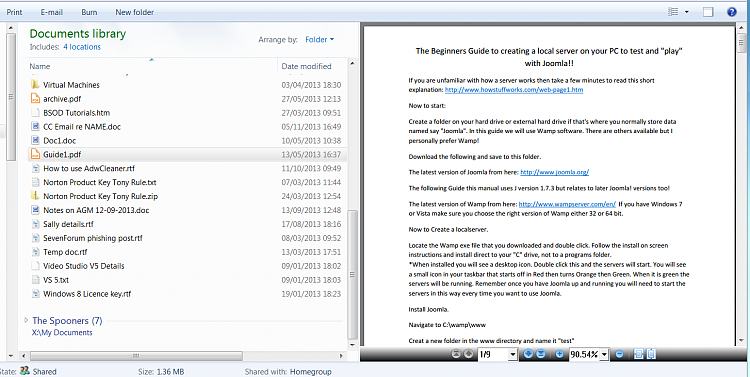Click the zoom in plus icon
Image resolution: width=750 pixels, height=377 pixels.
coord(559,354)
